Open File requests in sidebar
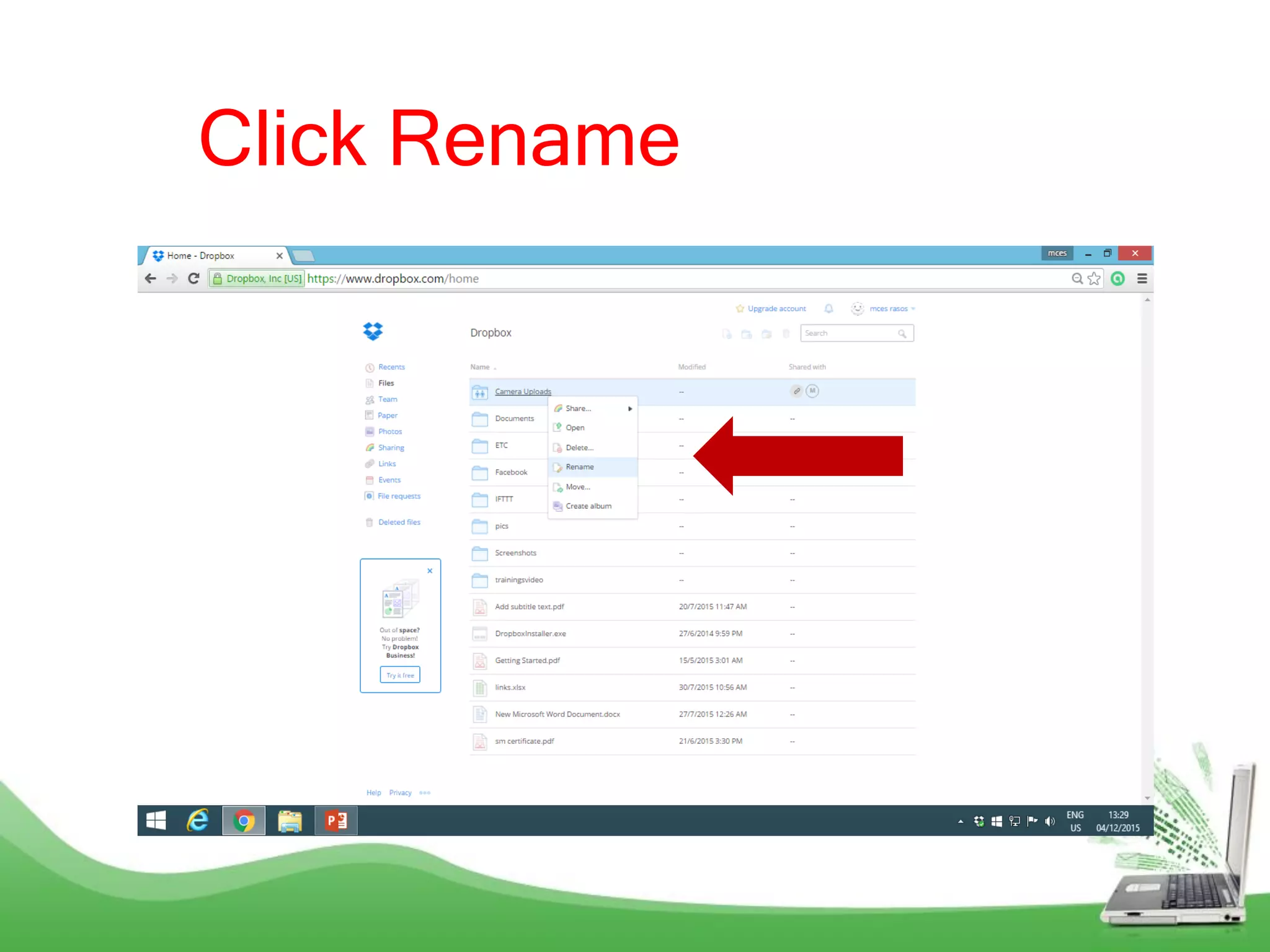The height and width of the screenshot is (952, 1270). point(399,496)
